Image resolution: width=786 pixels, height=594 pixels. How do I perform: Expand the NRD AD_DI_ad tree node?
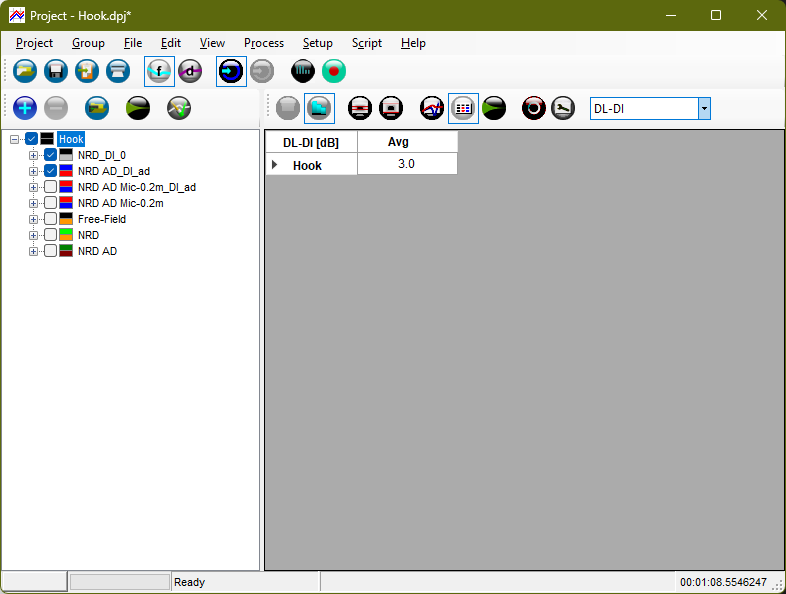tap(33, 171)
